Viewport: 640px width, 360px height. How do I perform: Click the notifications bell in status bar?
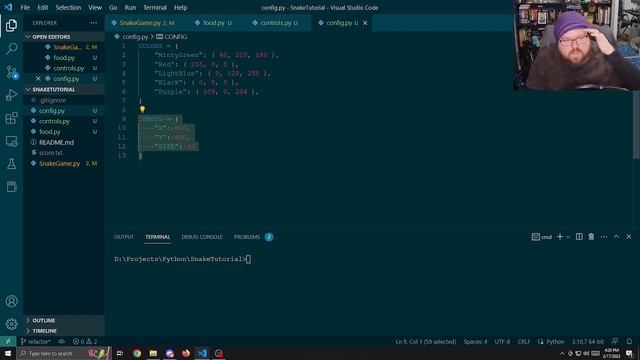629,341
